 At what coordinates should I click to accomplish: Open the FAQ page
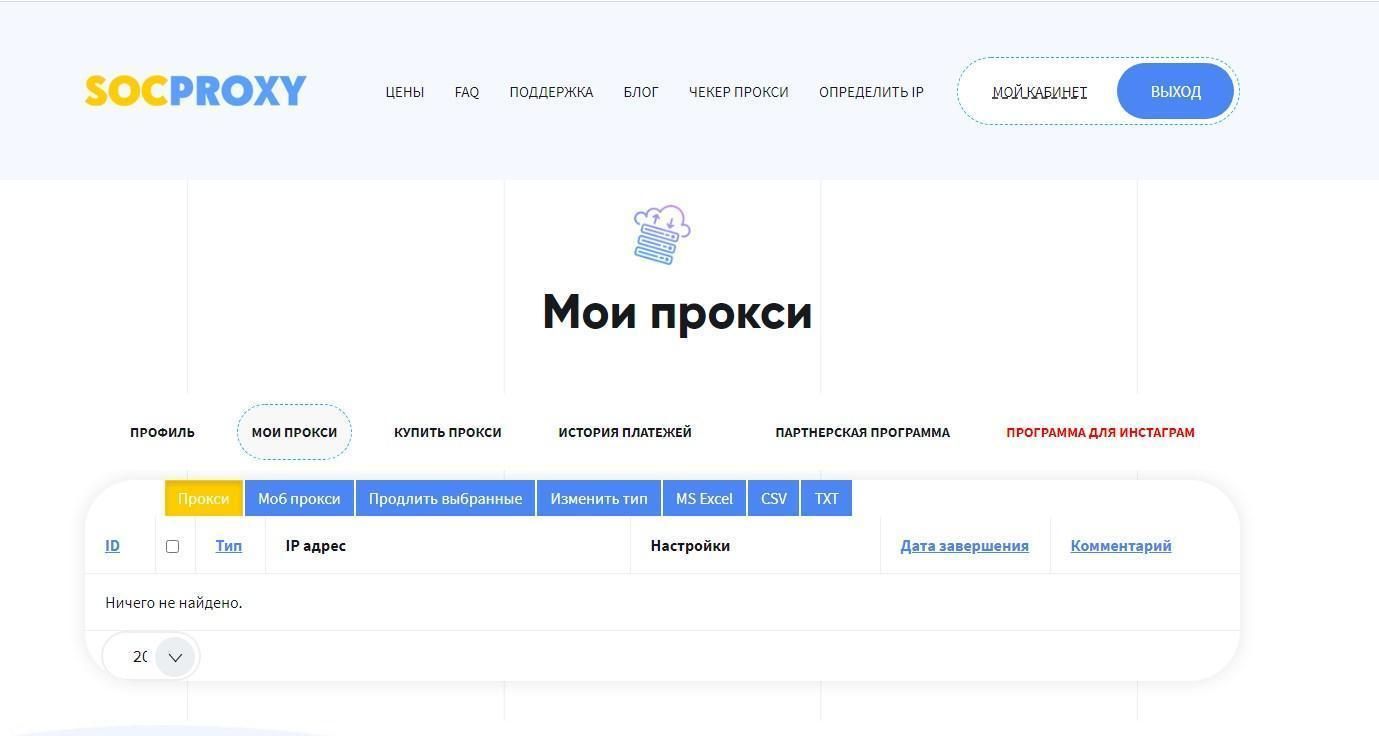[x=467, y=92]
